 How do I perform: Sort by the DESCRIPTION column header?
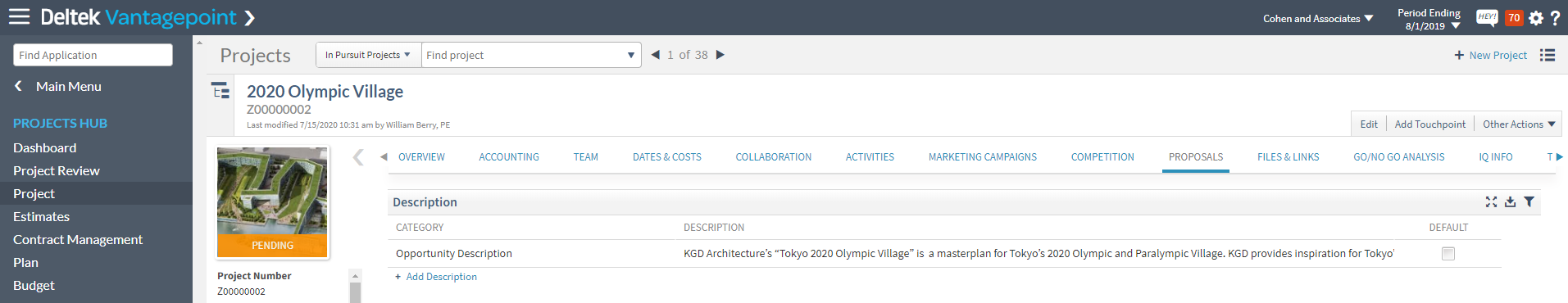[714, 228]
